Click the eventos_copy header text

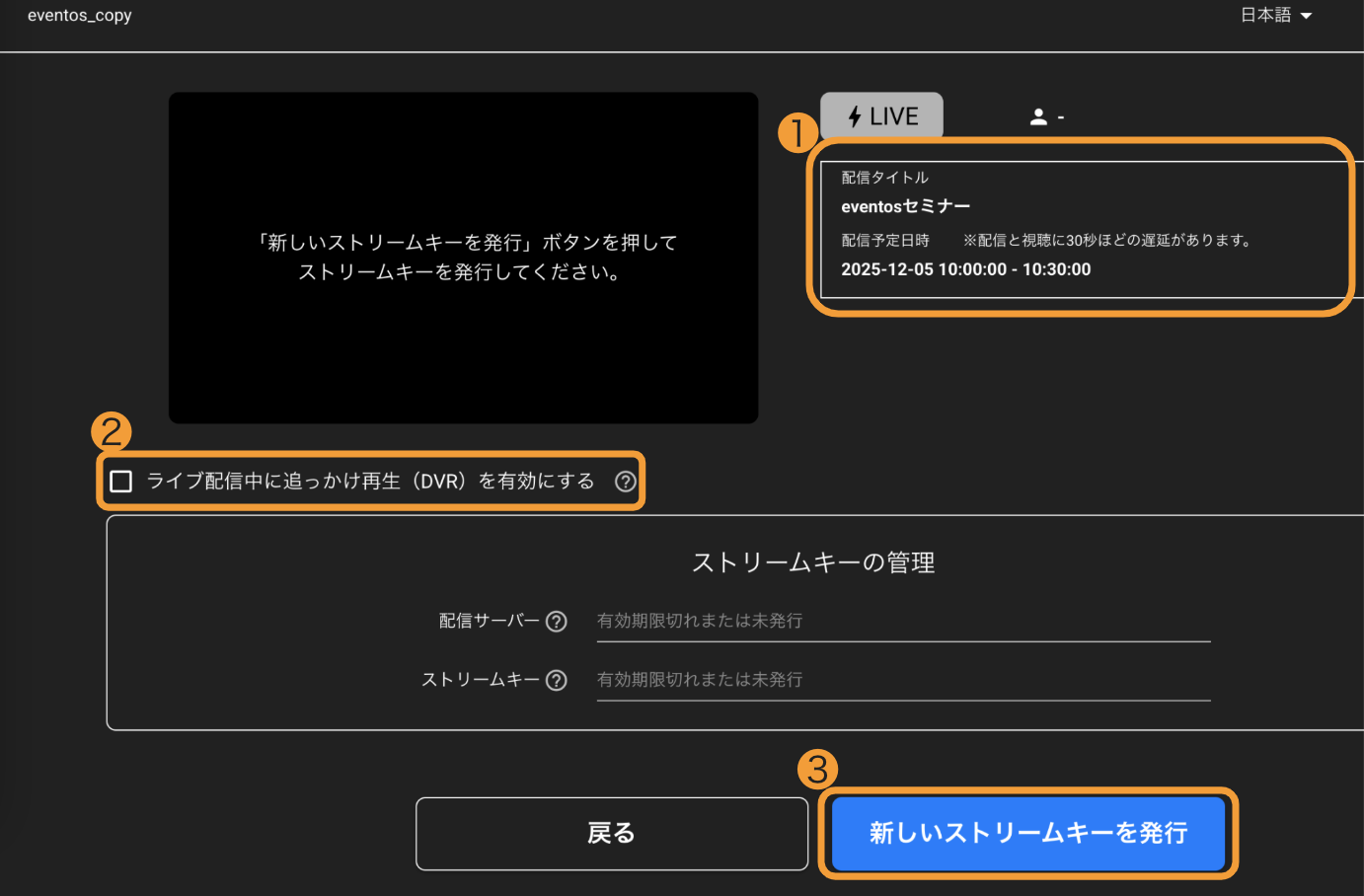click(80, 16)
